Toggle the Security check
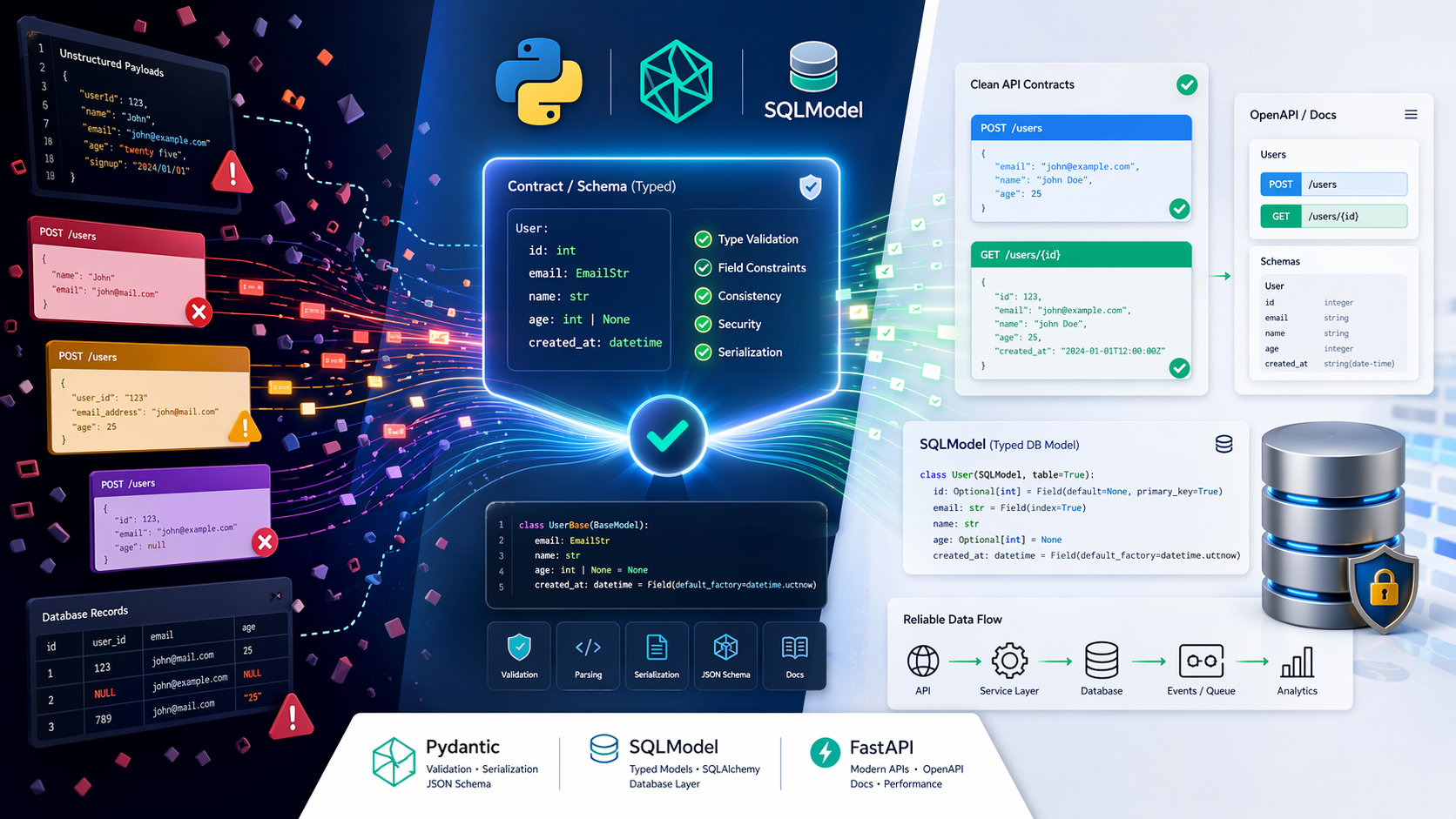Image resolution: width=1456 pixels, height=819 pixels. (x=703, y=324)
